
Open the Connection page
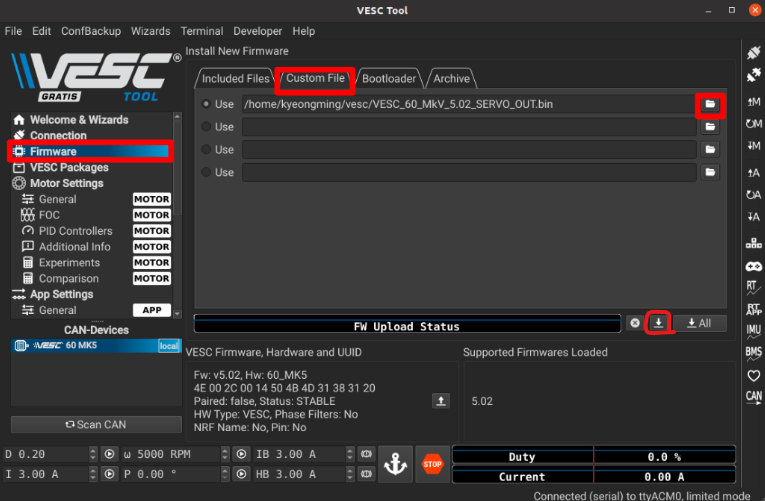[58, 135]
